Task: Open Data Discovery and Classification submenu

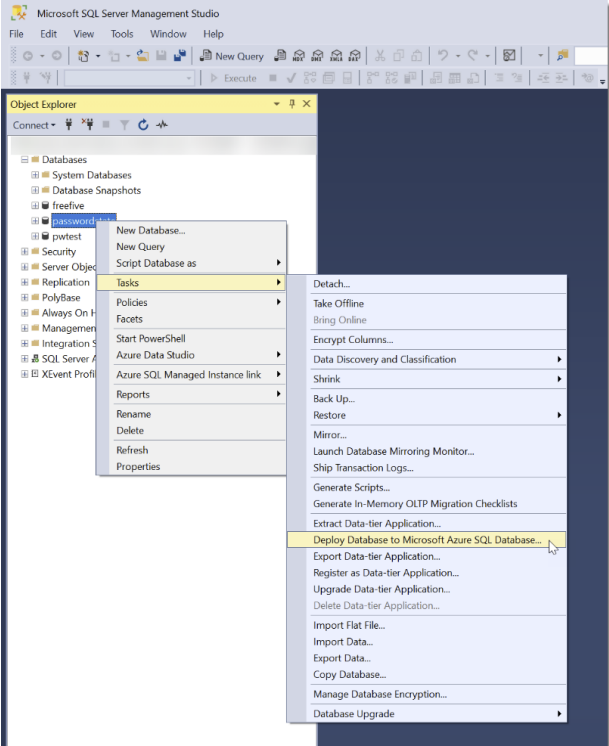Action: click(427, 360)
